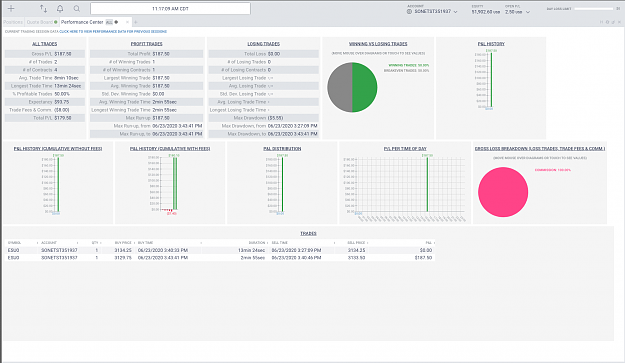Click the ALL account filter badge on Performance Center tab

pyautogui.click(x=109, y=22)
